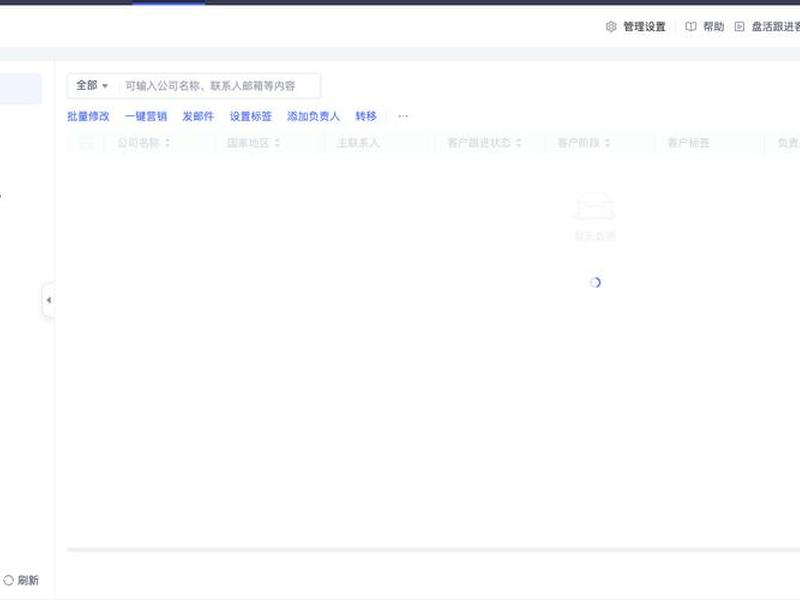
Task: Sort by 客户跟进状态 column
Action: click(518, 143)
